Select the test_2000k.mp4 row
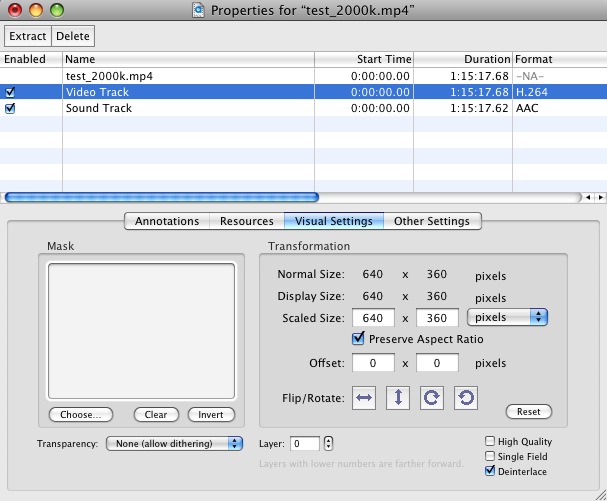This screenshot has height=501, width=607. 304,76
